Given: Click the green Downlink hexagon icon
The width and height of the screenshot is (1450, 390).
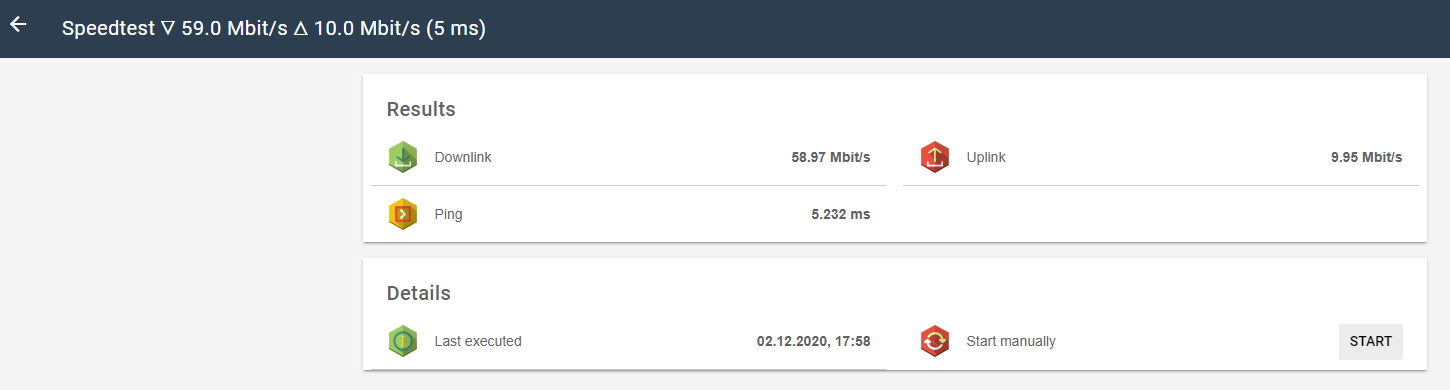Looking at the screenshot, I should 402,157.
